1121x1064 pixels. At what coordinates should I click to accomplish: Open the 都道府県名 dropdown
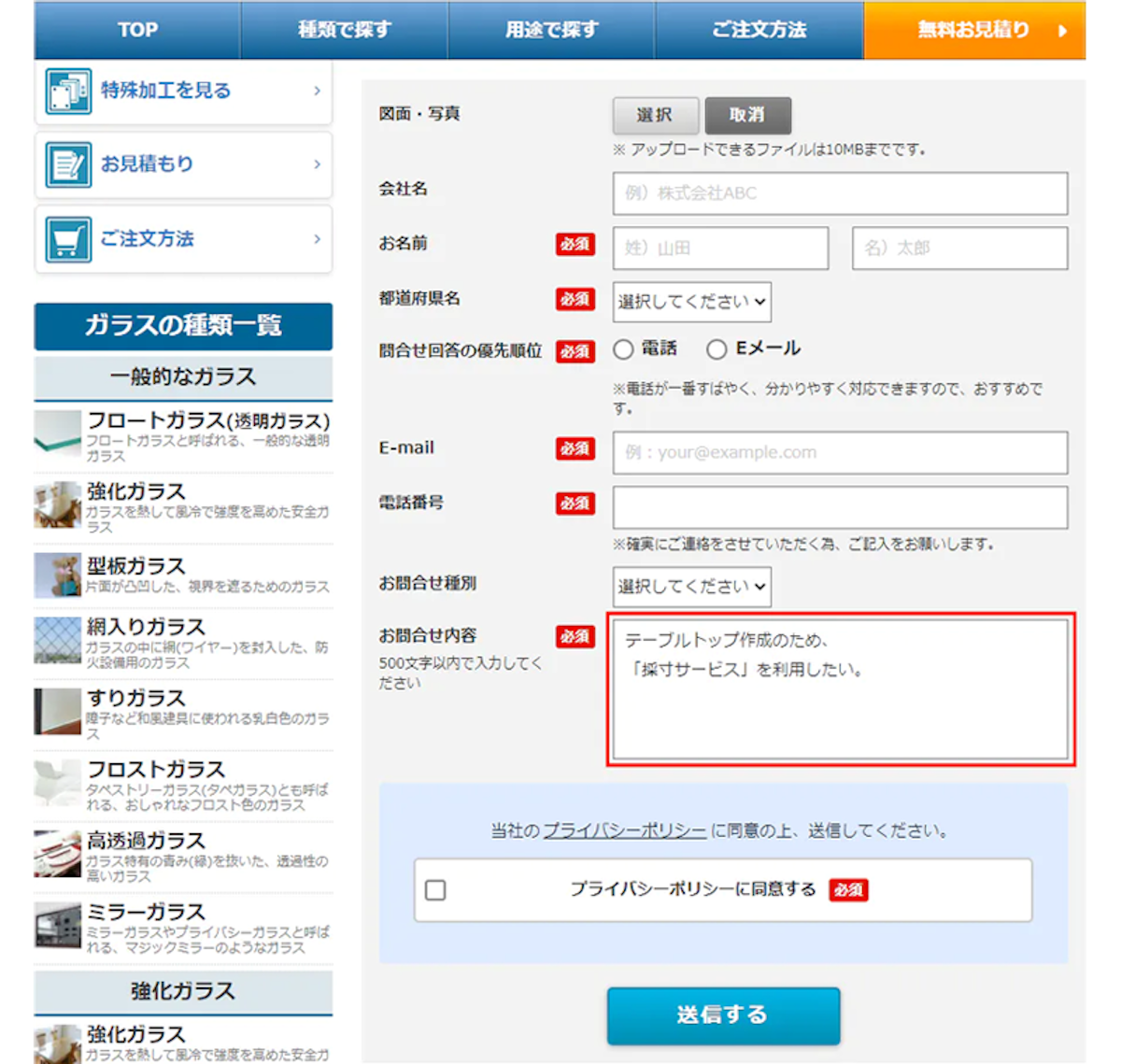coord(691,302)
